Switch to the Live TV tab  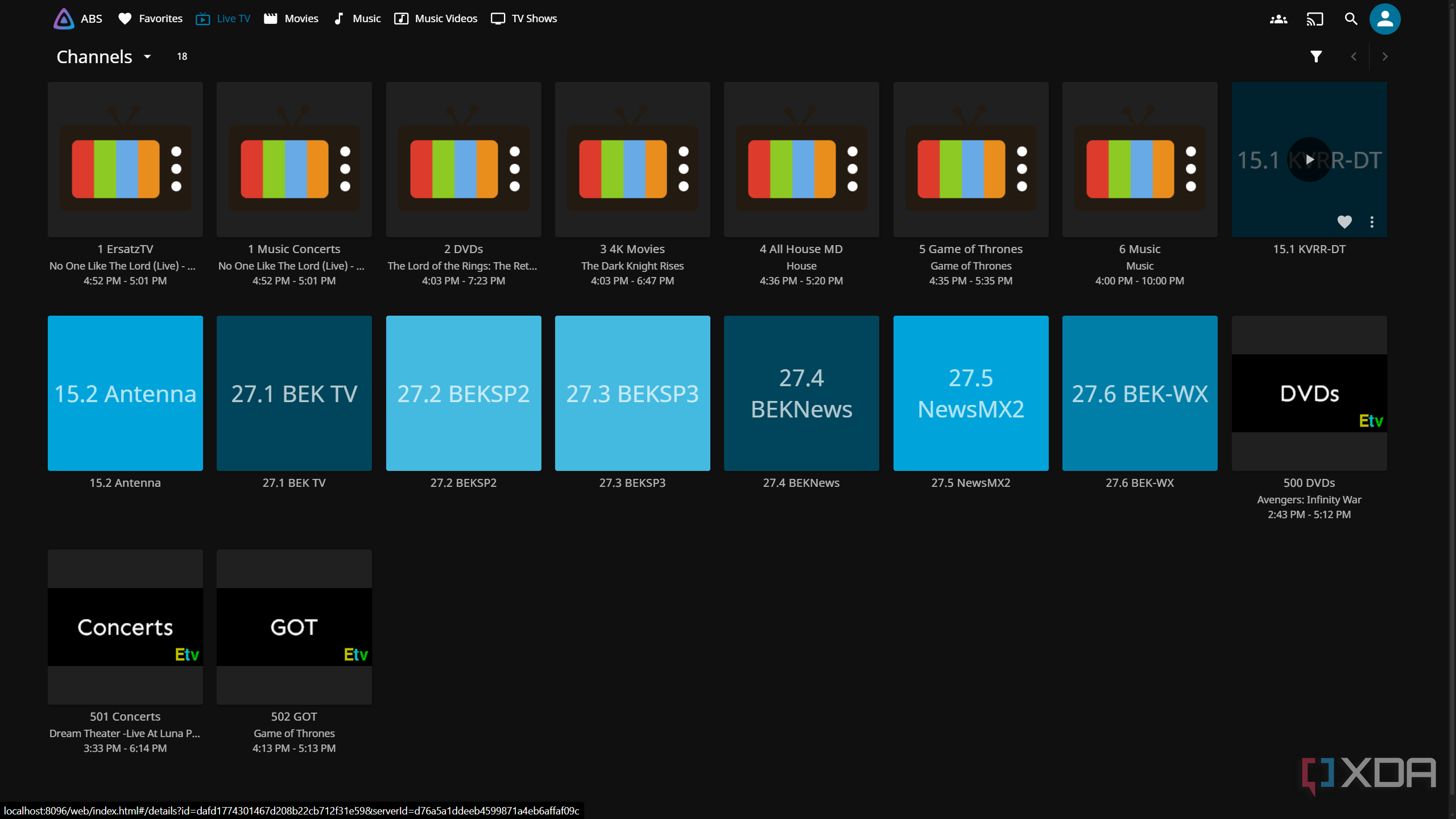[223, 19]
